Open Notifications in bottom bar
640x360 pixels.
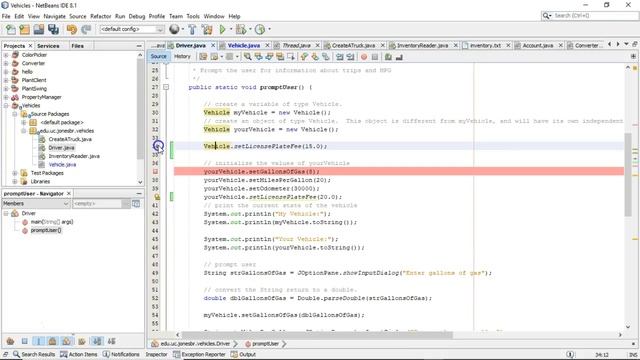pyautogui.click(x=121, y=354)
